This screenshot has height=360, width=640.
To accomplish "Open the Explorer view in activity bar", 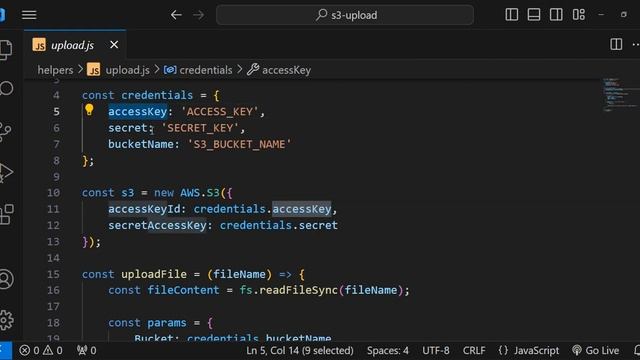I will point(6,49).
